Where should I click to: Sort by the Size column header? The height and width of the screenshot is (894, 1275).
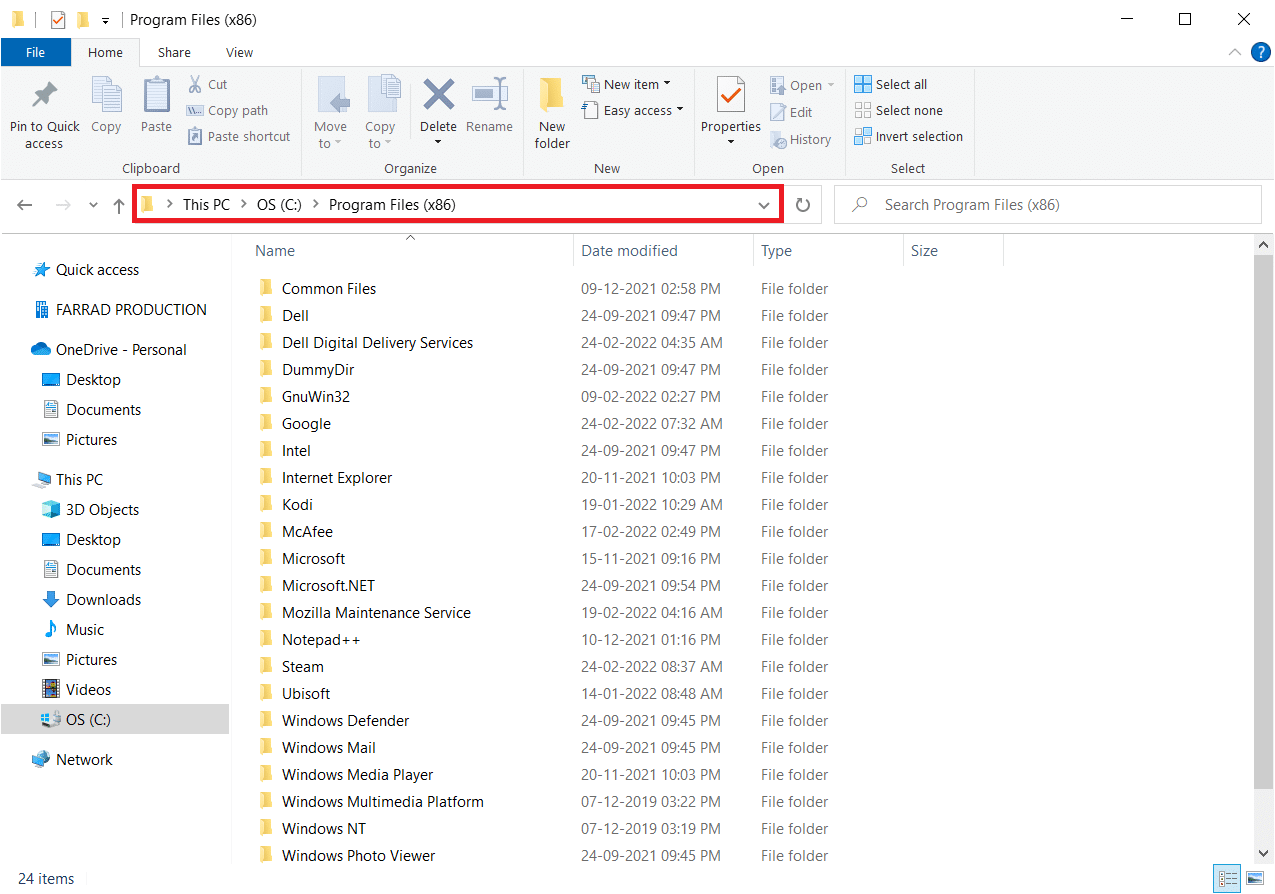pyautogui.click(x=953, y=251)
